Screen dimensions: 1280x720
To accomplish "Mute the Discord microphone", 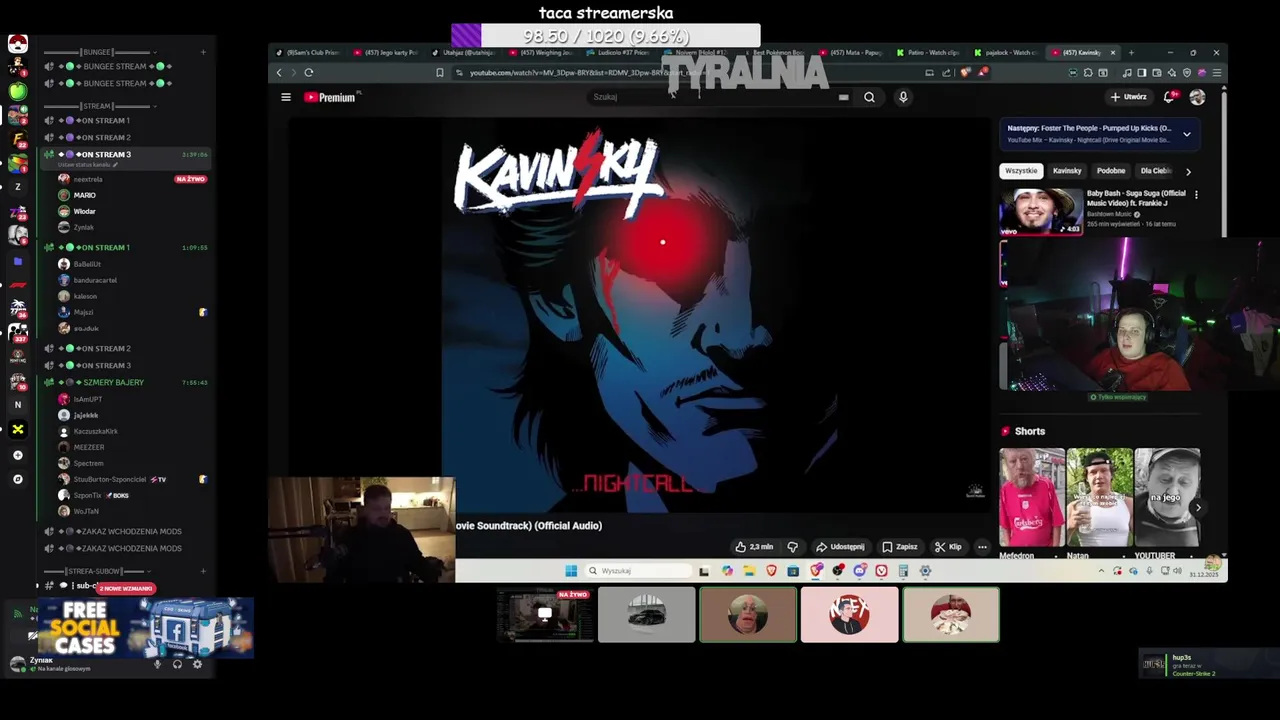I will pyautogui.click(x=157, y=664).
